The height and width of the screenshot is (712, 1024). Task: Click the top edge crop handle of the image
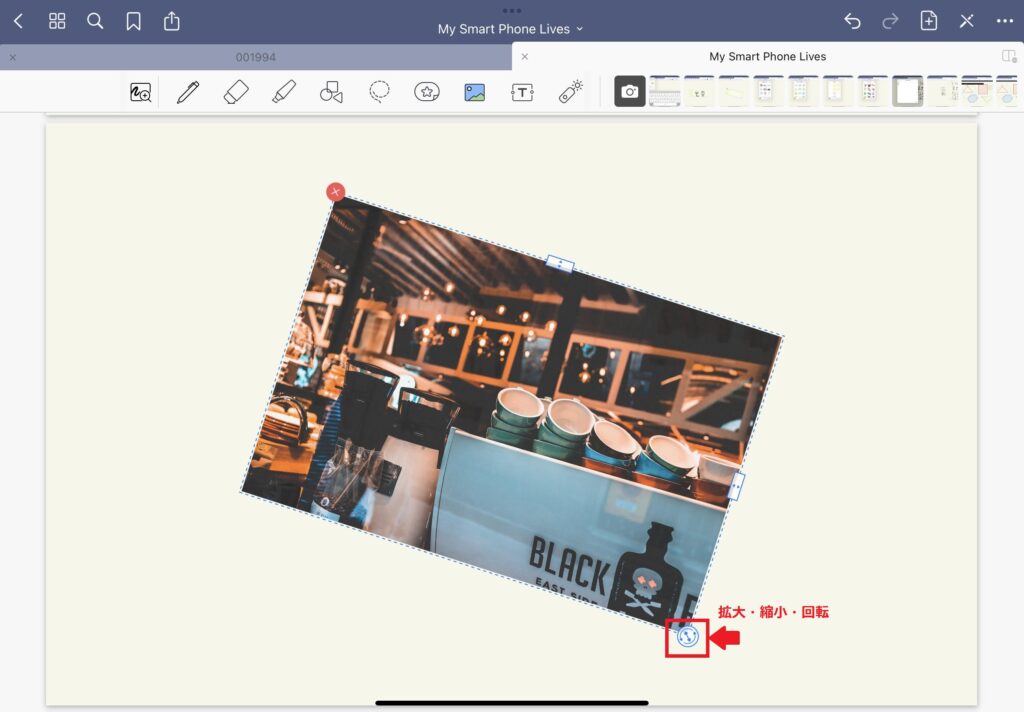(x=560, y=263)
